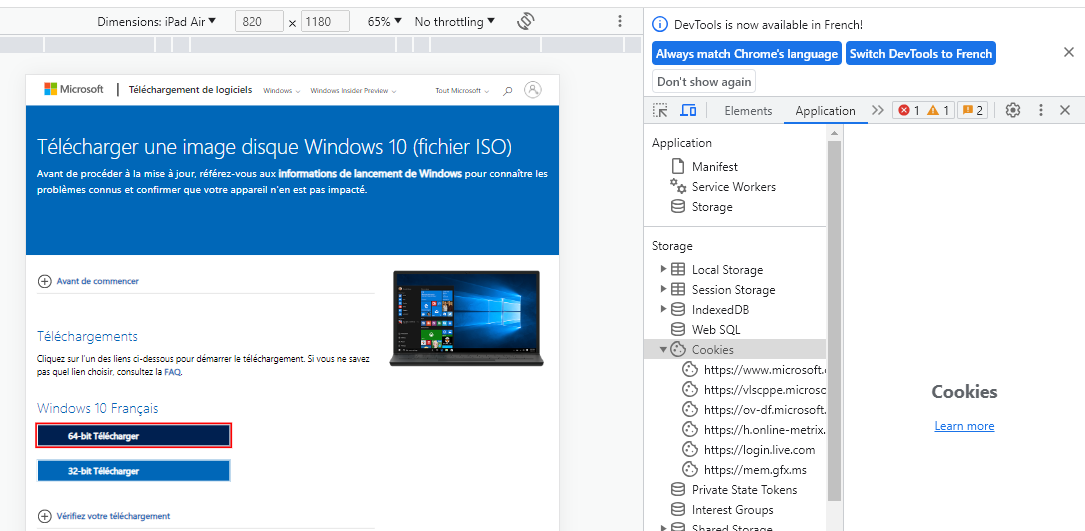Open Storage under Application section
The width and height of the screenshot is (1085, 531).
pos(712,207)
